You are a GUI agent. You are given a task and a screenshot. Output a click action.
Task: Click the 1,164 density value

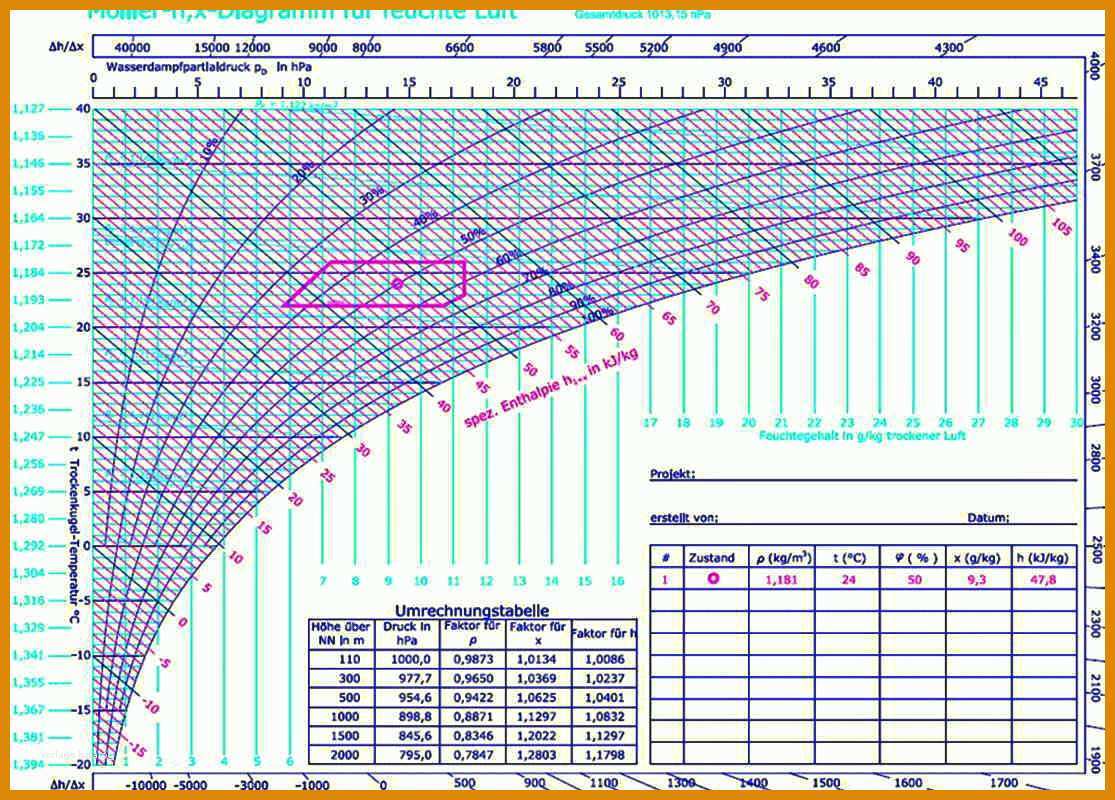(28, 218)
